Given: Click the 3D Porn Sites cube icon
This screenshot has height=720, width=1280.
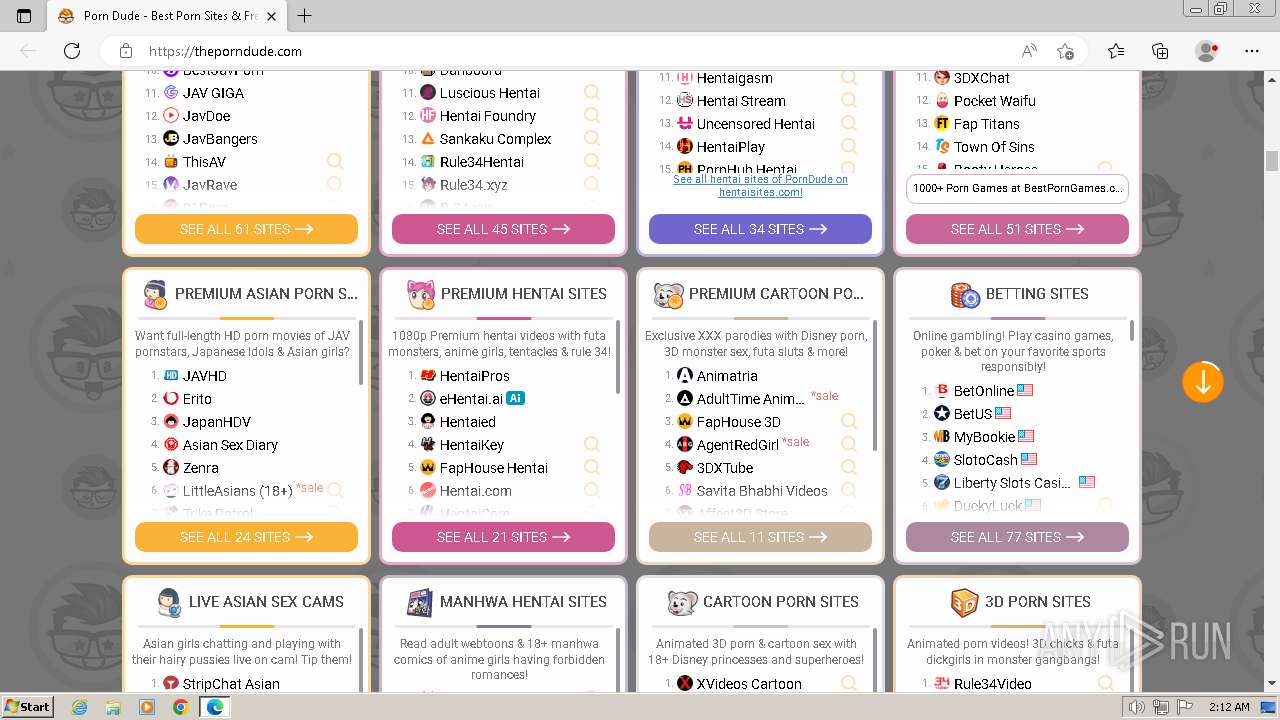Looking at the screenshot, I should pos(964,603).
